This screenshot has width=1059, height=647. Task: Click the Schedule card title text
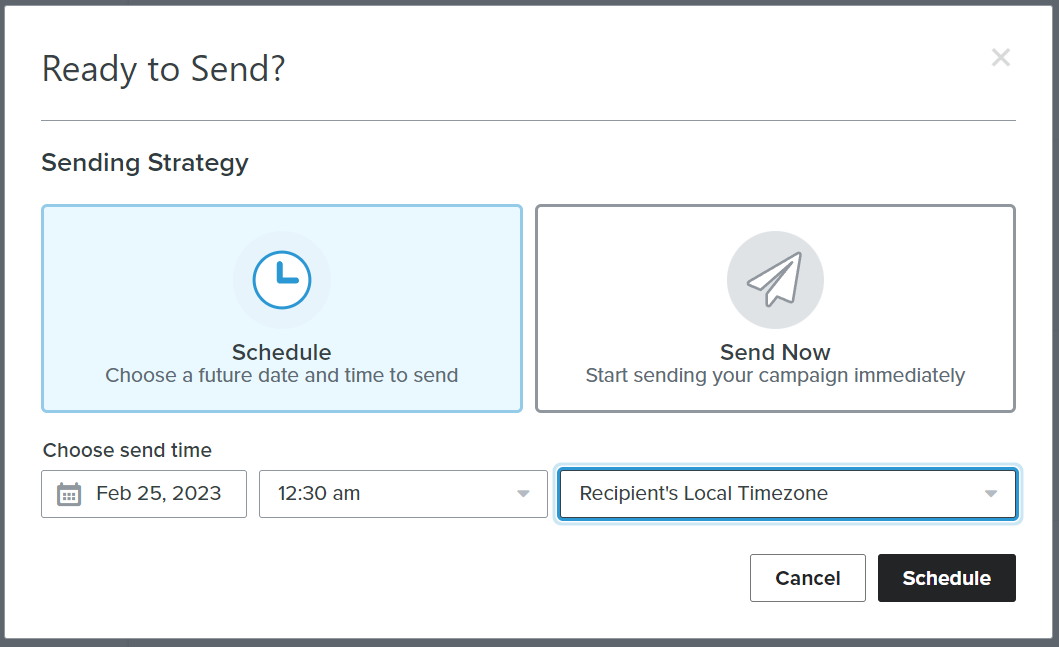(282, 352)
